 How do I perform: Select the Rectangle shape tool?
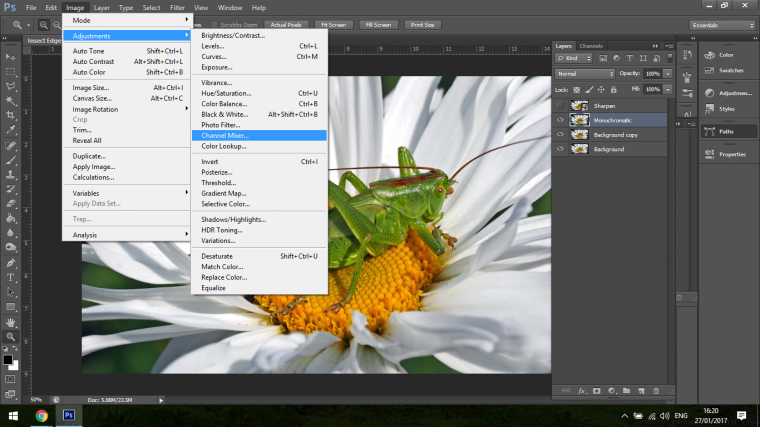pos(10,307)
